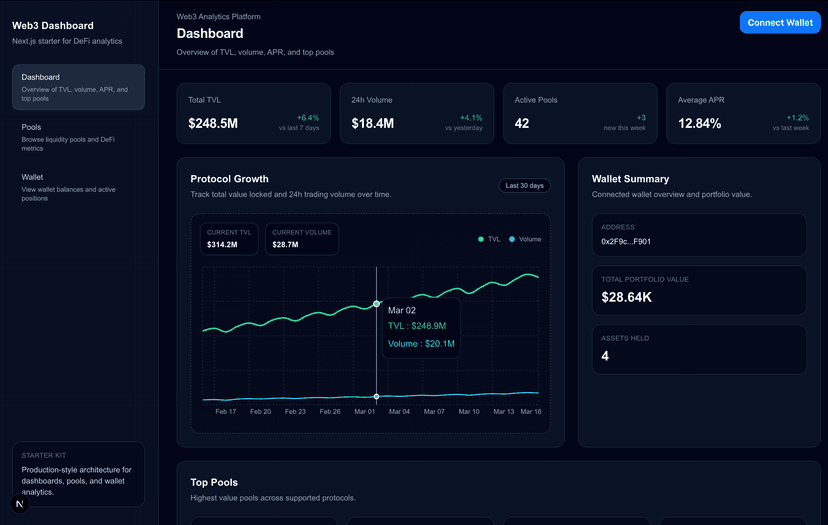828x525 pixels.
Task: Click the wallet address 0x2F9c...F901 field
Action: point(698,235)
